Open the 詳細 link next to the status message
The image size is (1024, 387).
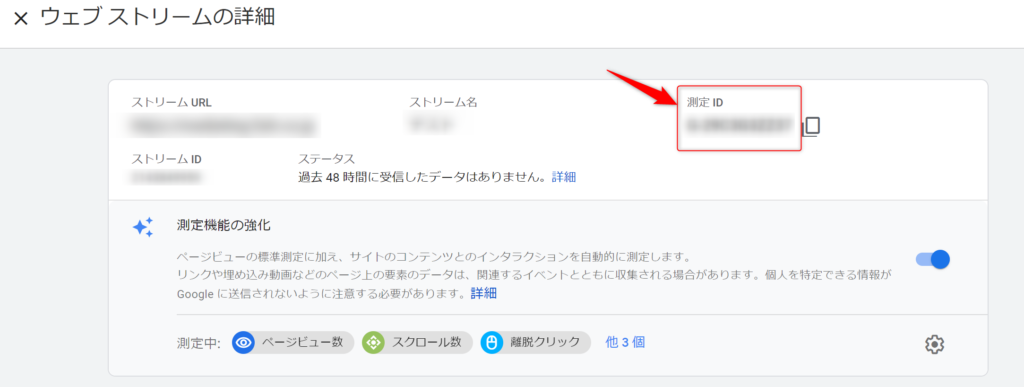coord(564,177)
